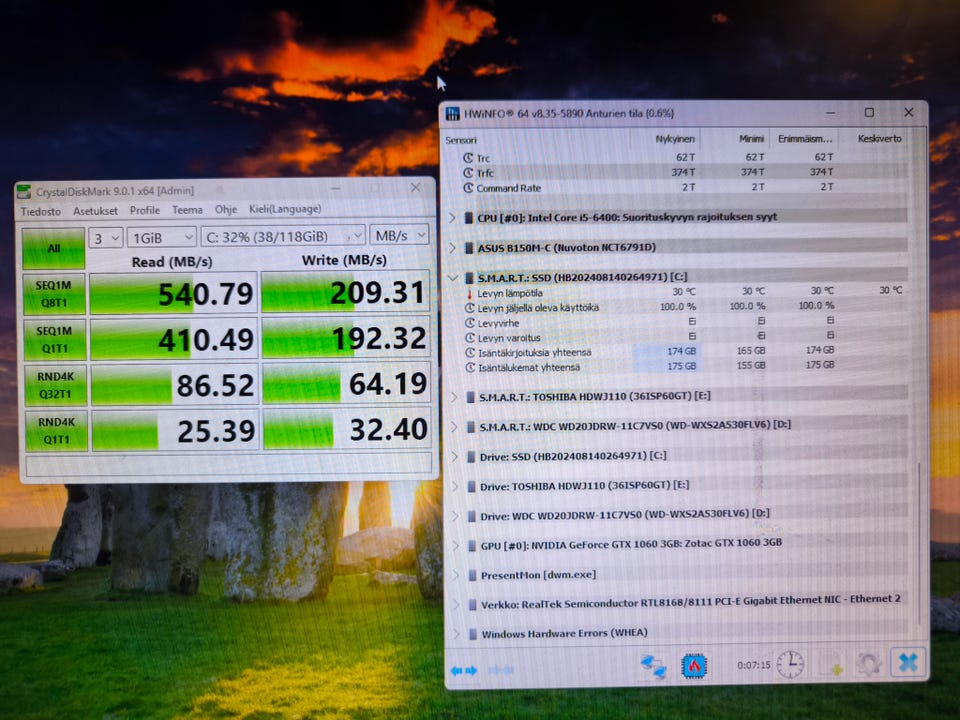Close sensors with the blue X icon
Viewport: 960px width, 720px height.
(908, 662)
